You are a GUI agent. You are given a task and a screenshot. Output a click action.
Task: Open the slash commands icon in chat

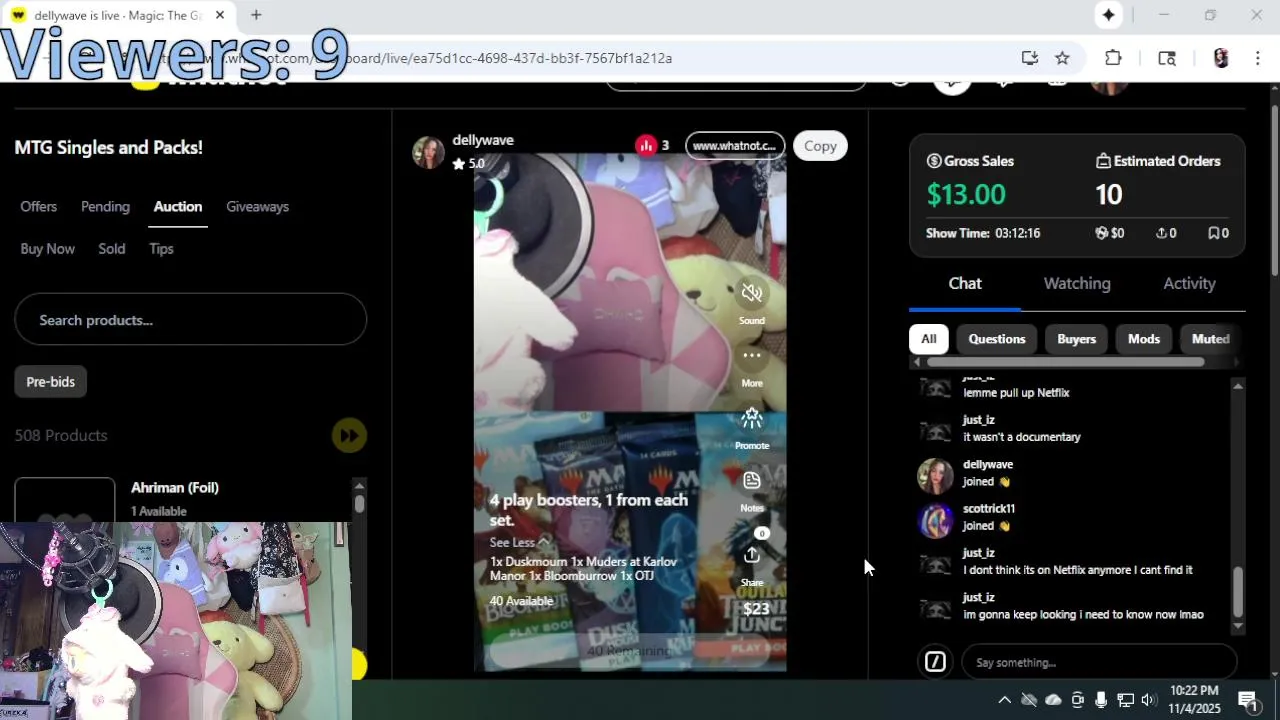pos(935,662)
